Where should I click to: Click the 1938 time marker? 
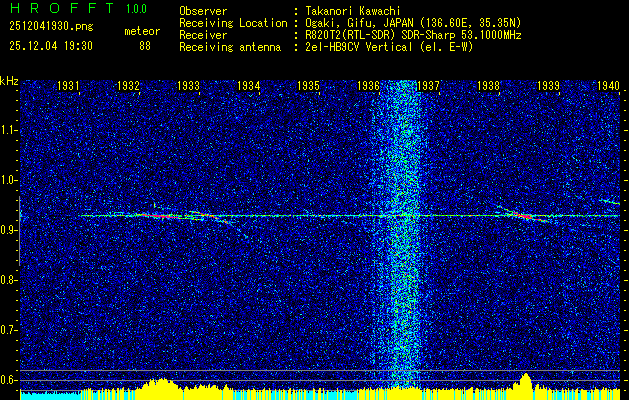pyautogui.click(x=489, y=85)
